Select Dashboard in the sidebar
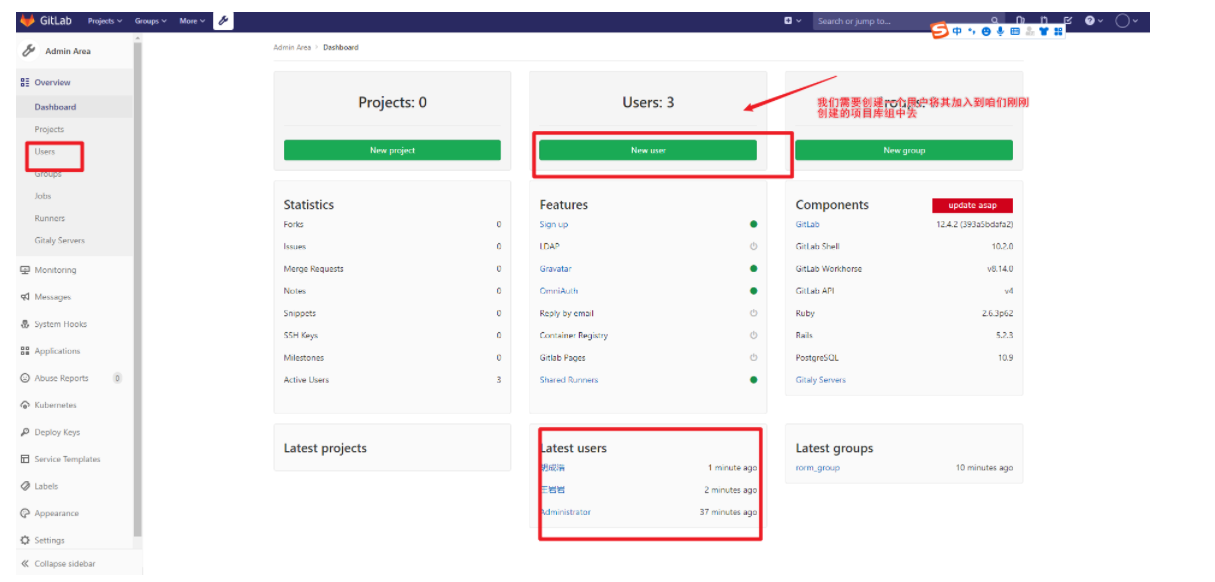 pos(55,107)
